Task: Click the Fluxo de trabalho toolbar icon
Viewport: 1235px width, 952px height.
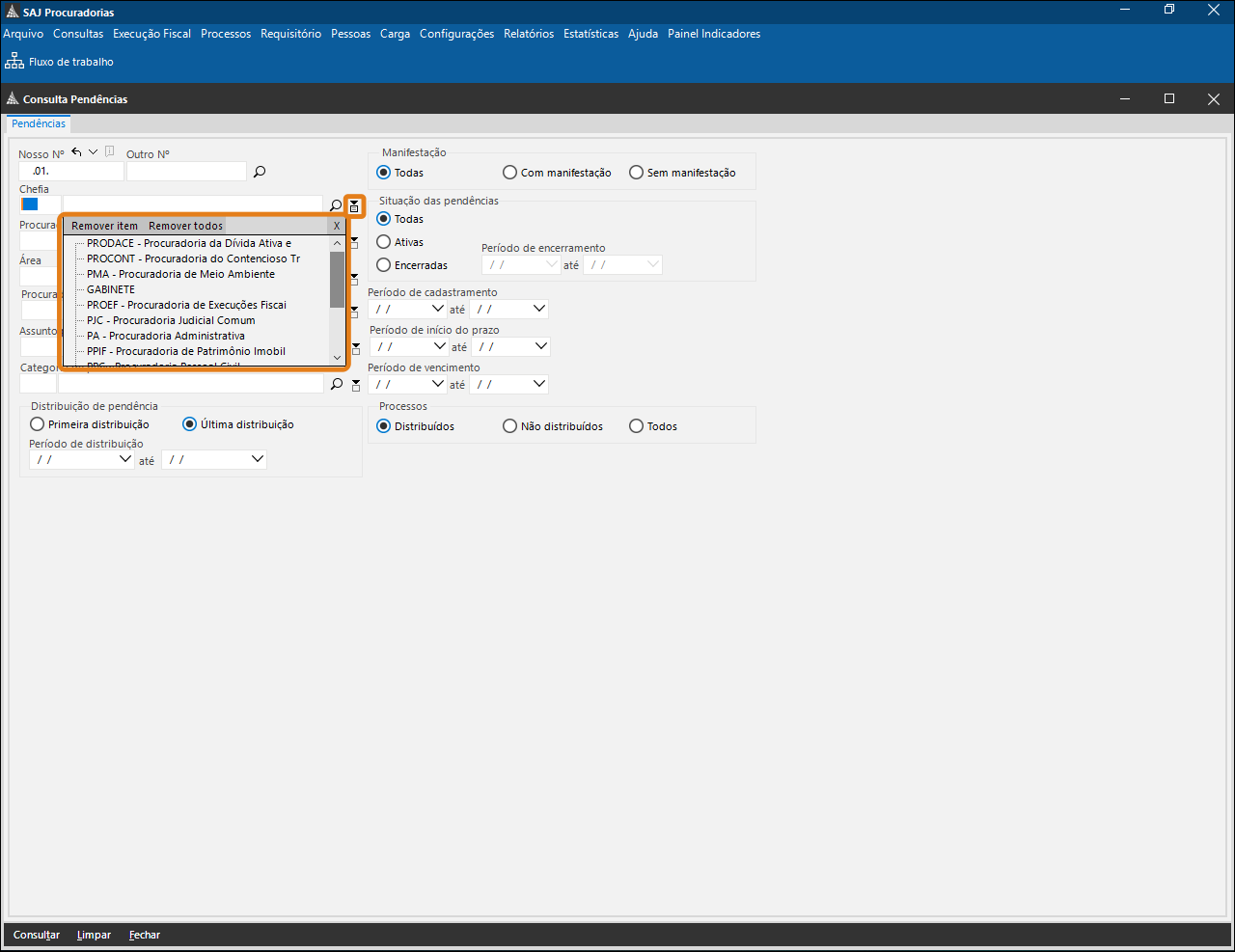Action: pyautogui.click(x=14, y=61)
